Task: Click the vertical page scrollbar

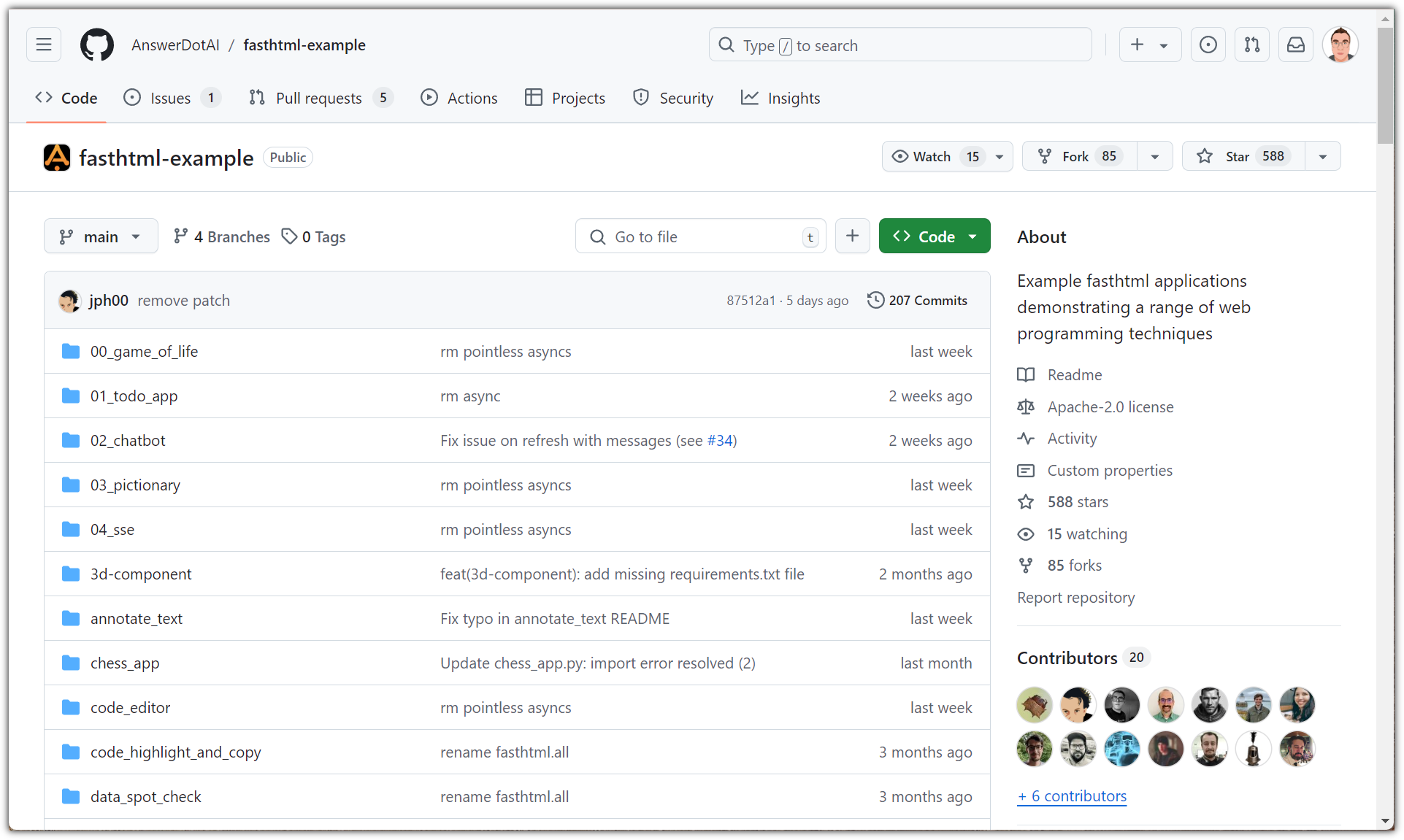Action: coord(1385,88)
